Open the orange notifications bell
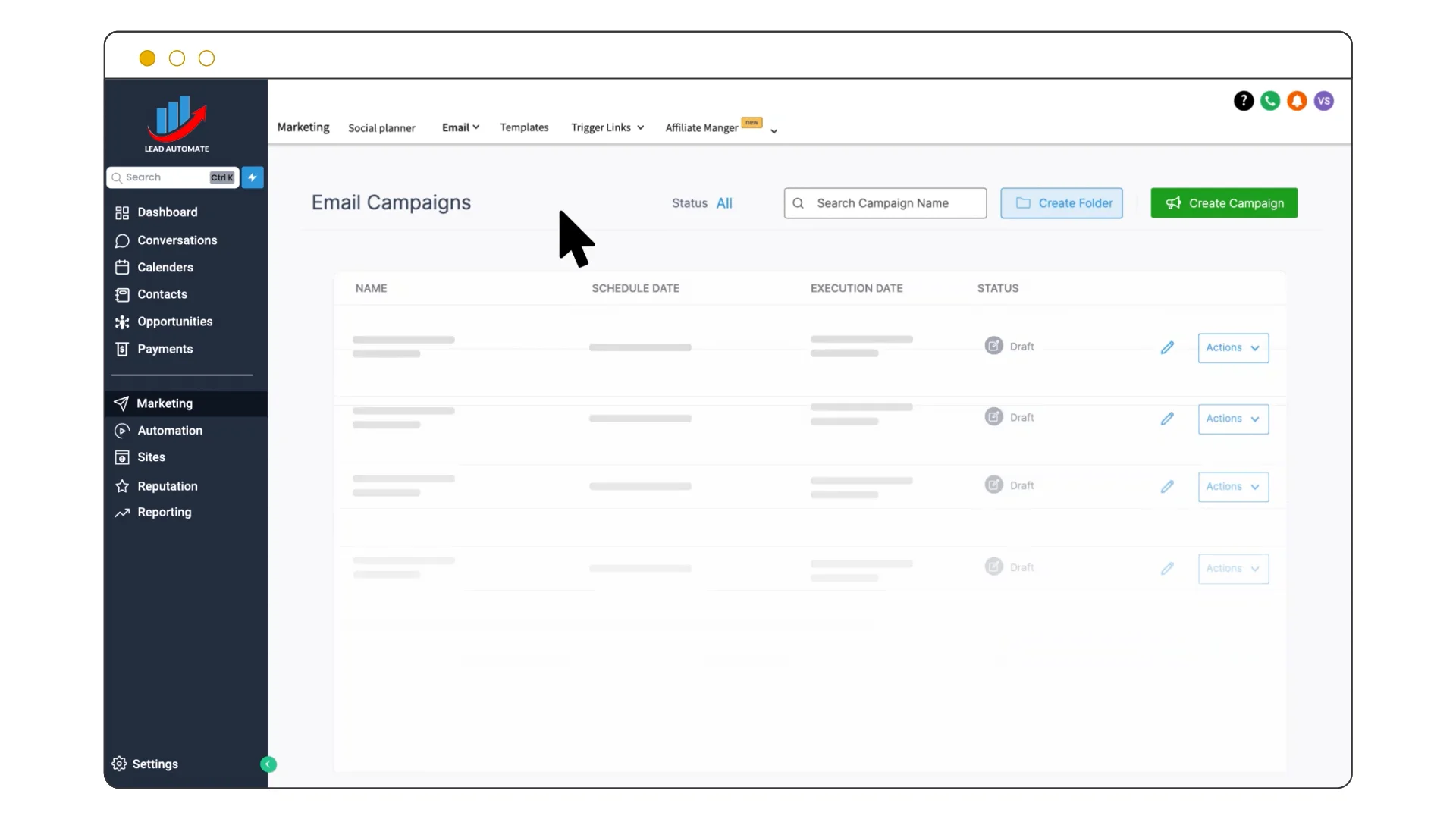 tap(1297, 101)
